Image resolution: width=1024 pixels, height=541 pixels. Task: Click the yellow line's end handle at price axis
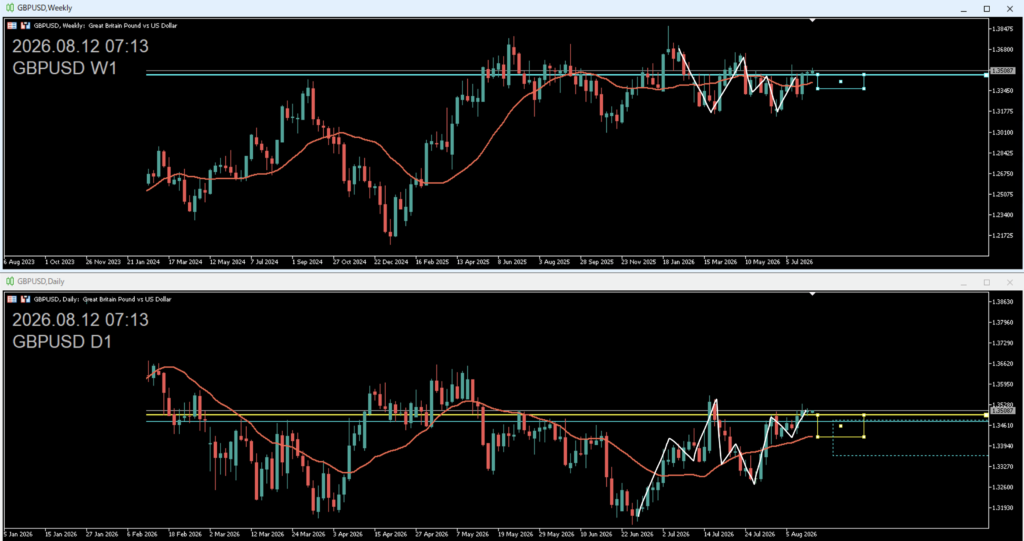coord(986,415)
